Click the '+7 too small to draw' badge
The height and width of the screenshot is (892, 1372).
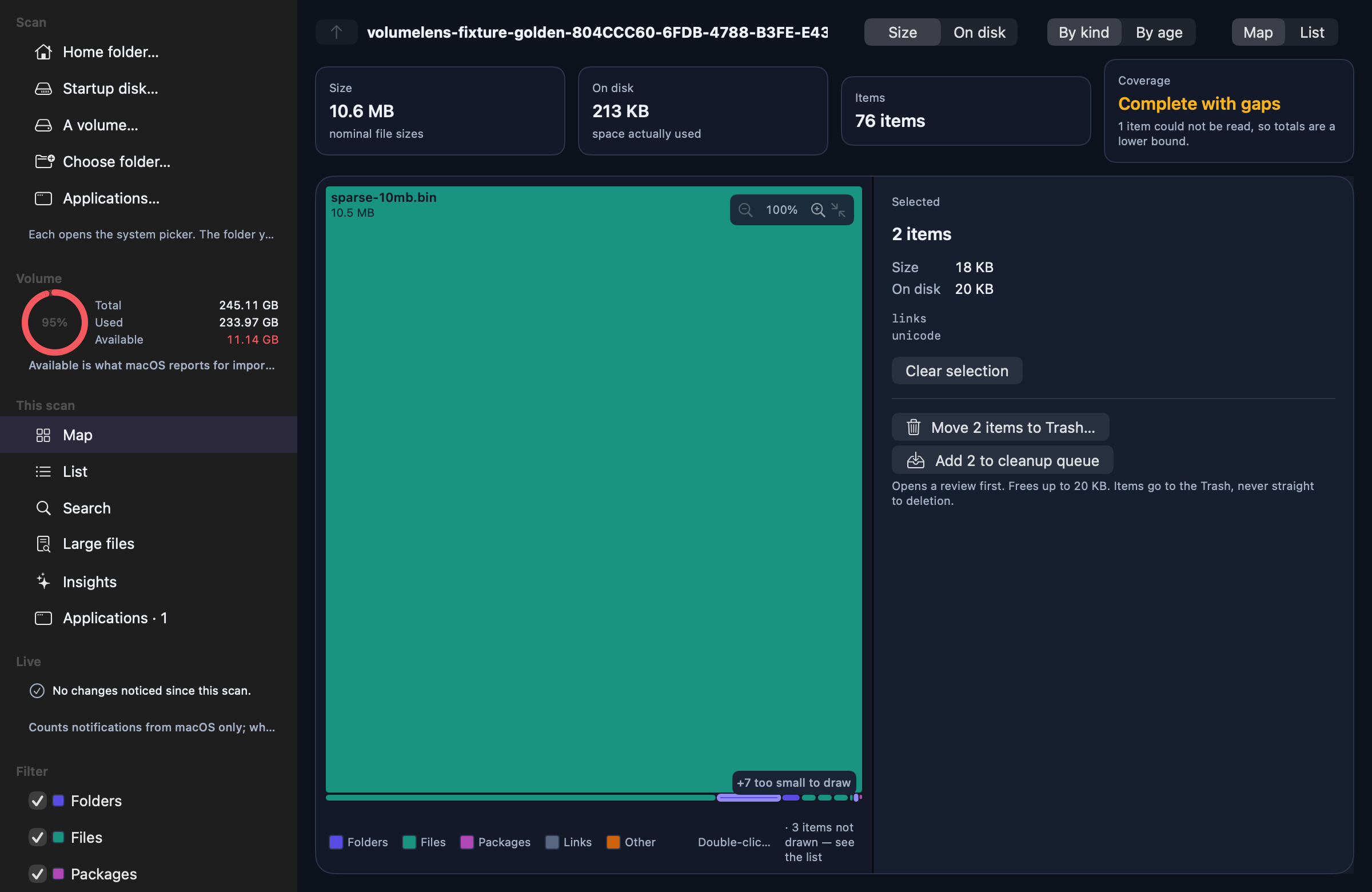point(794,782)
